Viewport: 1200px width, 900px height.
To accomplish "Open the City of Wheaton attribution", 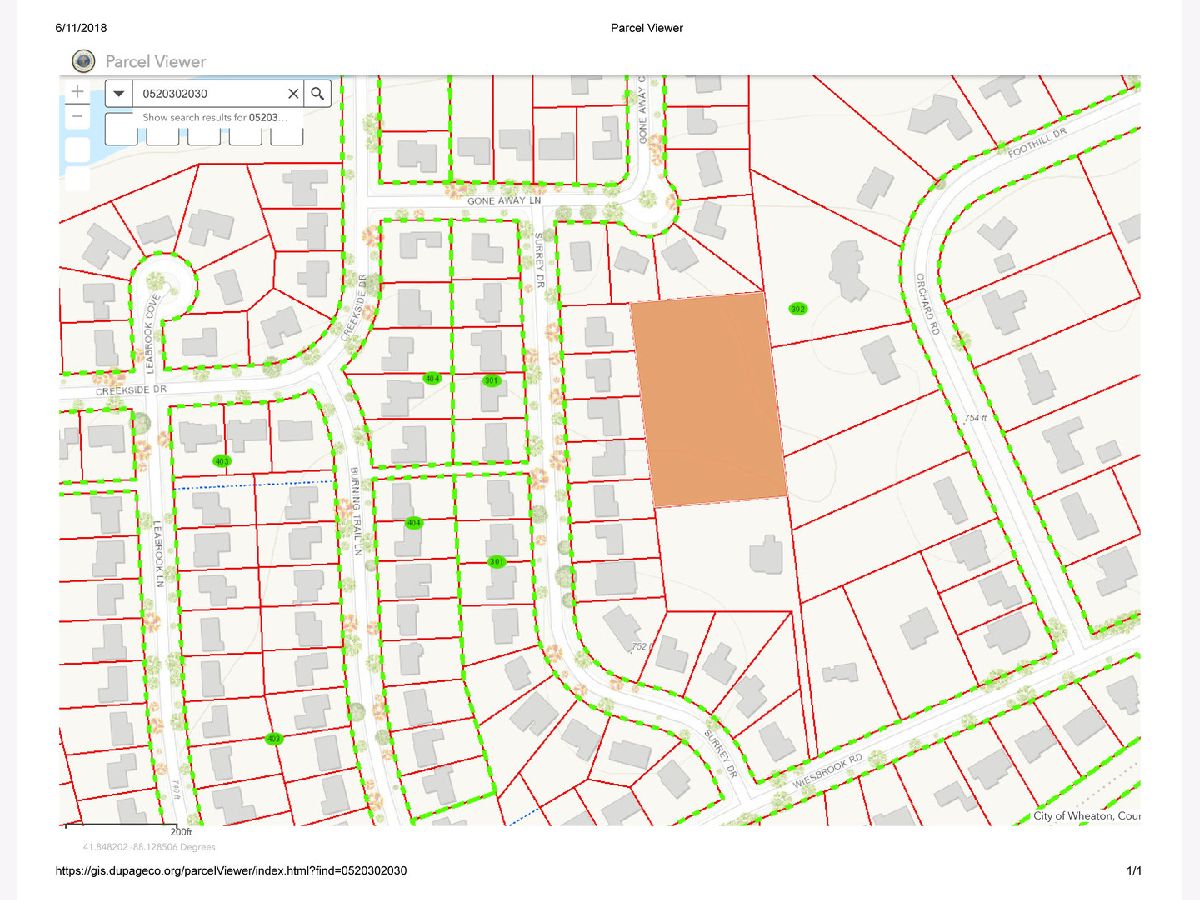I will pyautogui.click(x=1086, y=817).
